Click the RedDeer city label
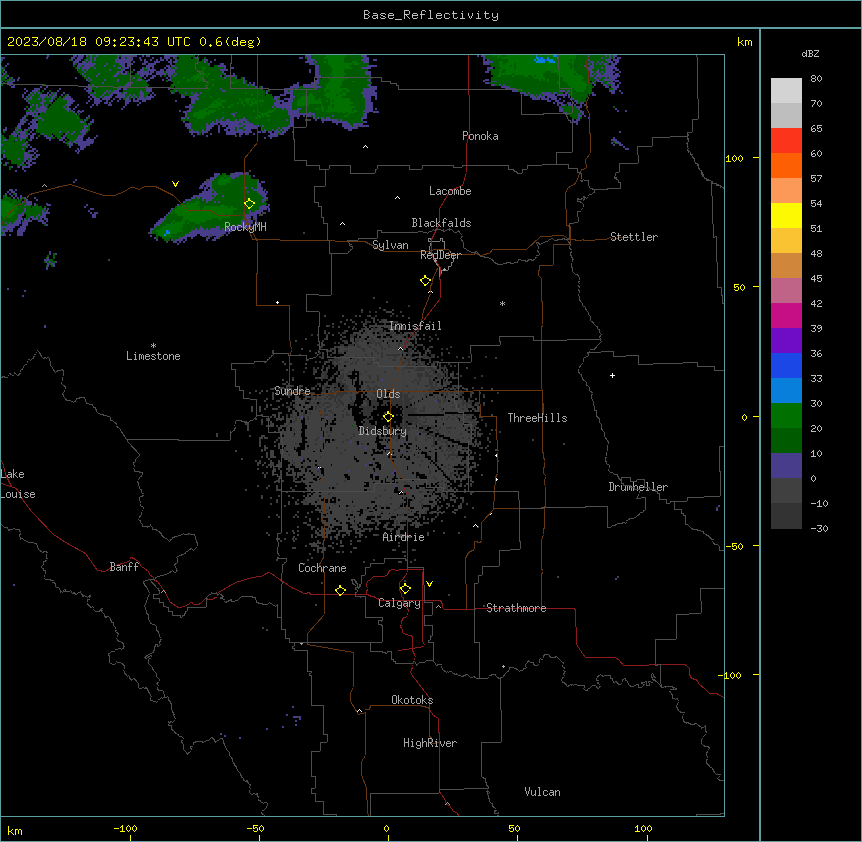 tap(440, 255)
